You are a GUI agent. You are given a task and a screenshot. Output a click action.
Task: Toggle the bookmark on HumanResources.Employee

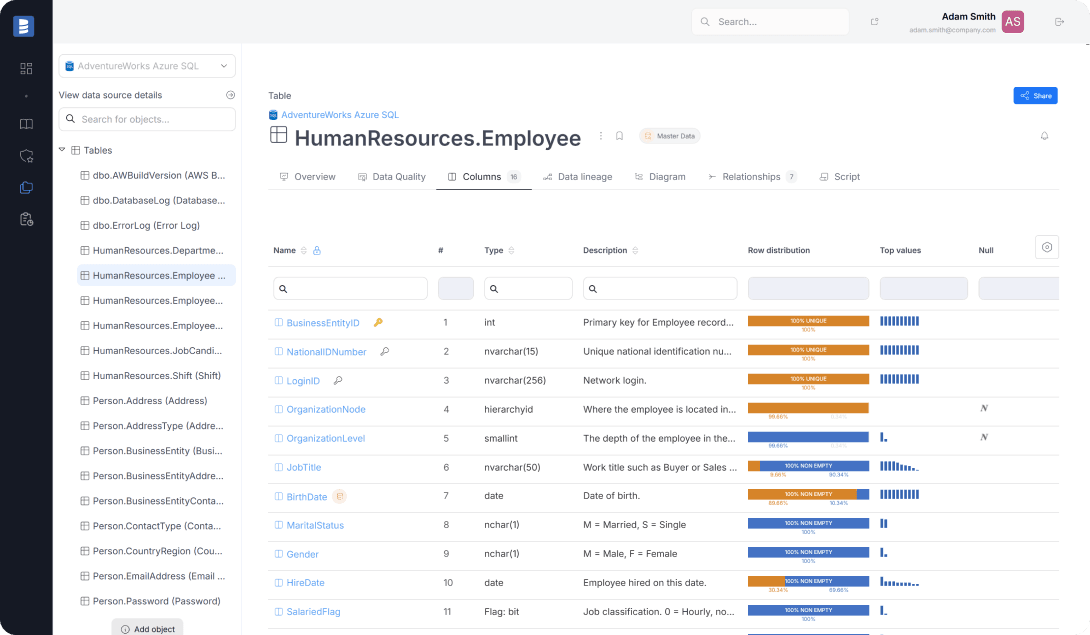click(621, 136)
